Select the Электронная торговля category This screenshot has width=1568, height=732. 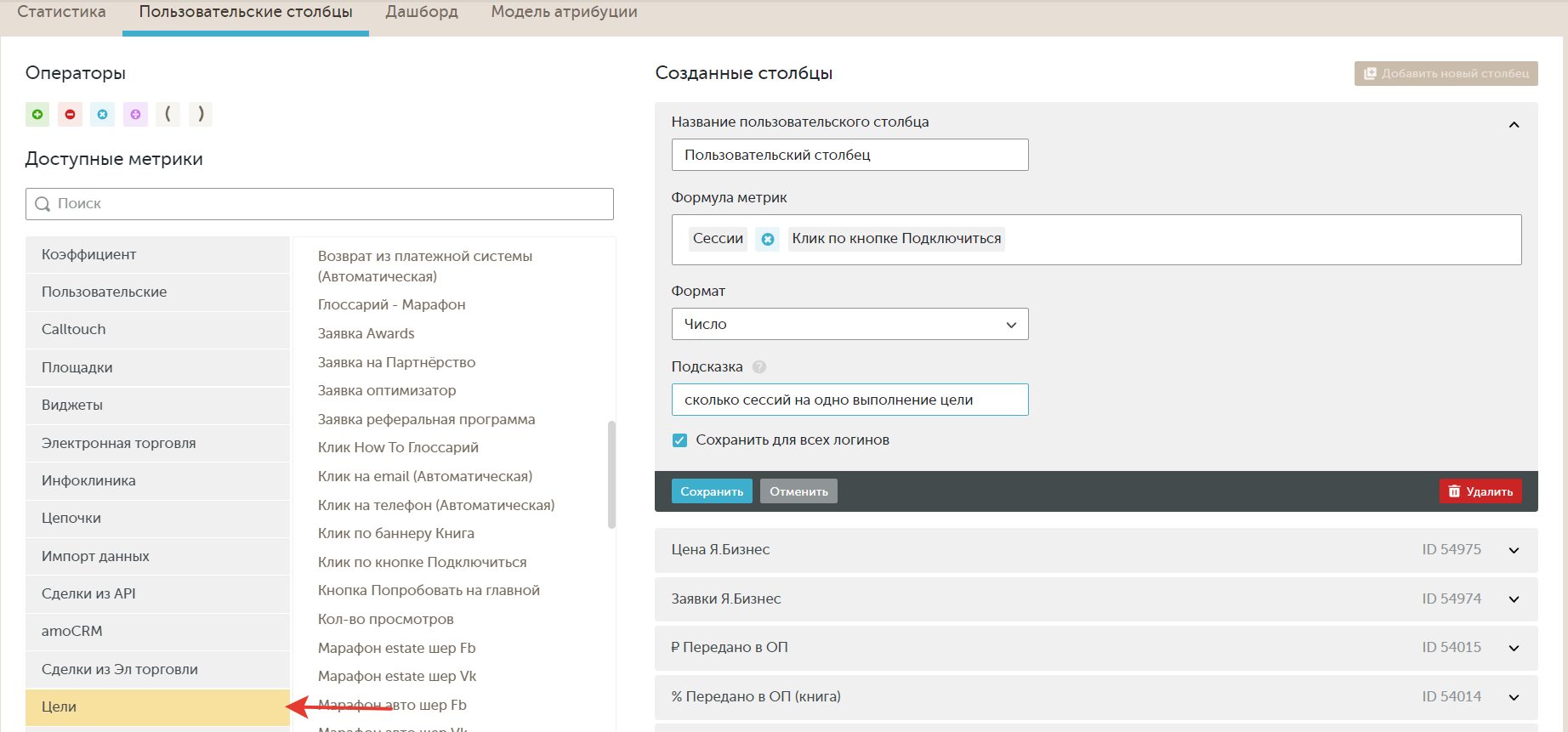pyautogui.click(x=157, y=443)
